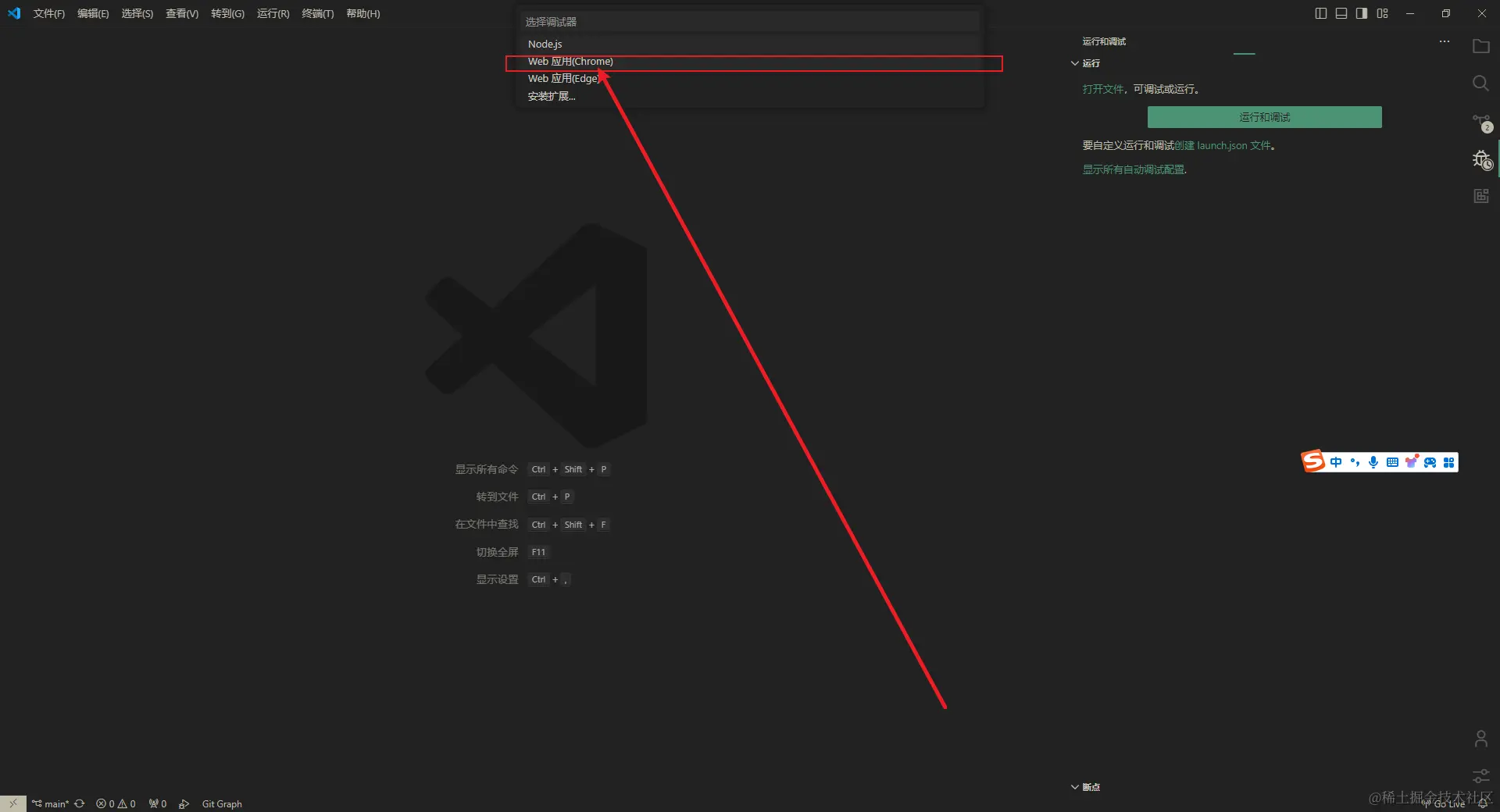This screenshot has width=1500, height=812.
Task: Click 显示所有自动调试配置 link
Action: (1134, 169)
